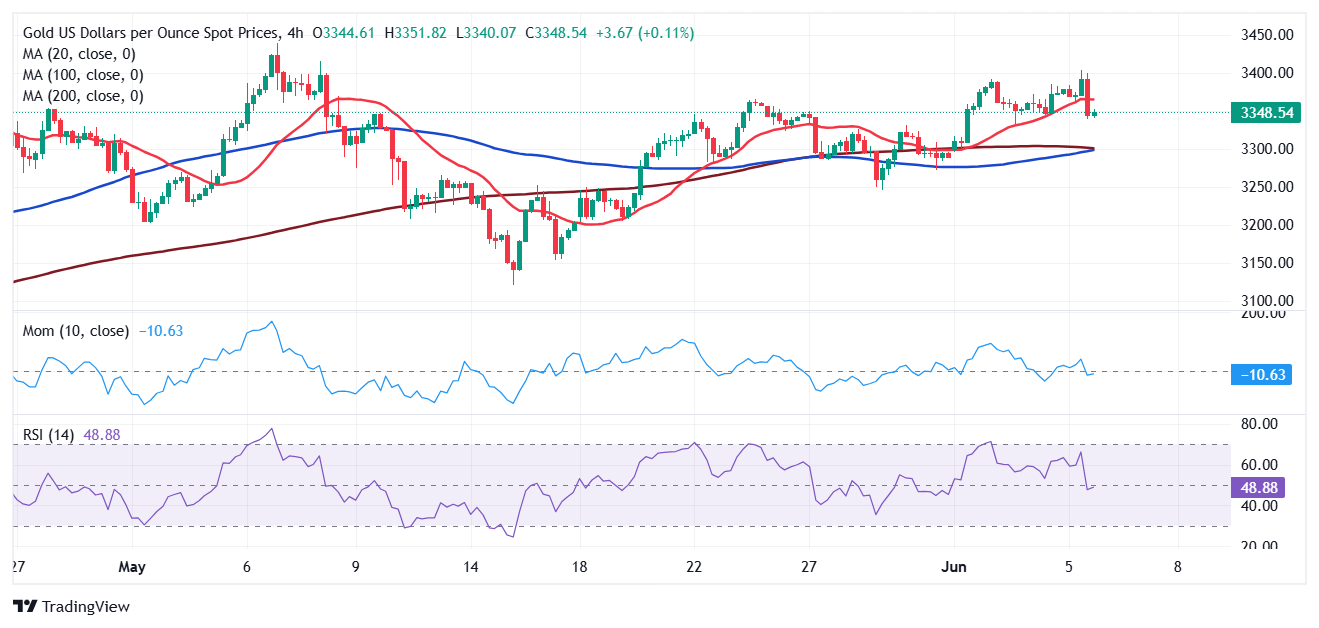Select the MA (100, close, 0) indicator label
The image size is (1319, 628).
click(x=82, y=75)
